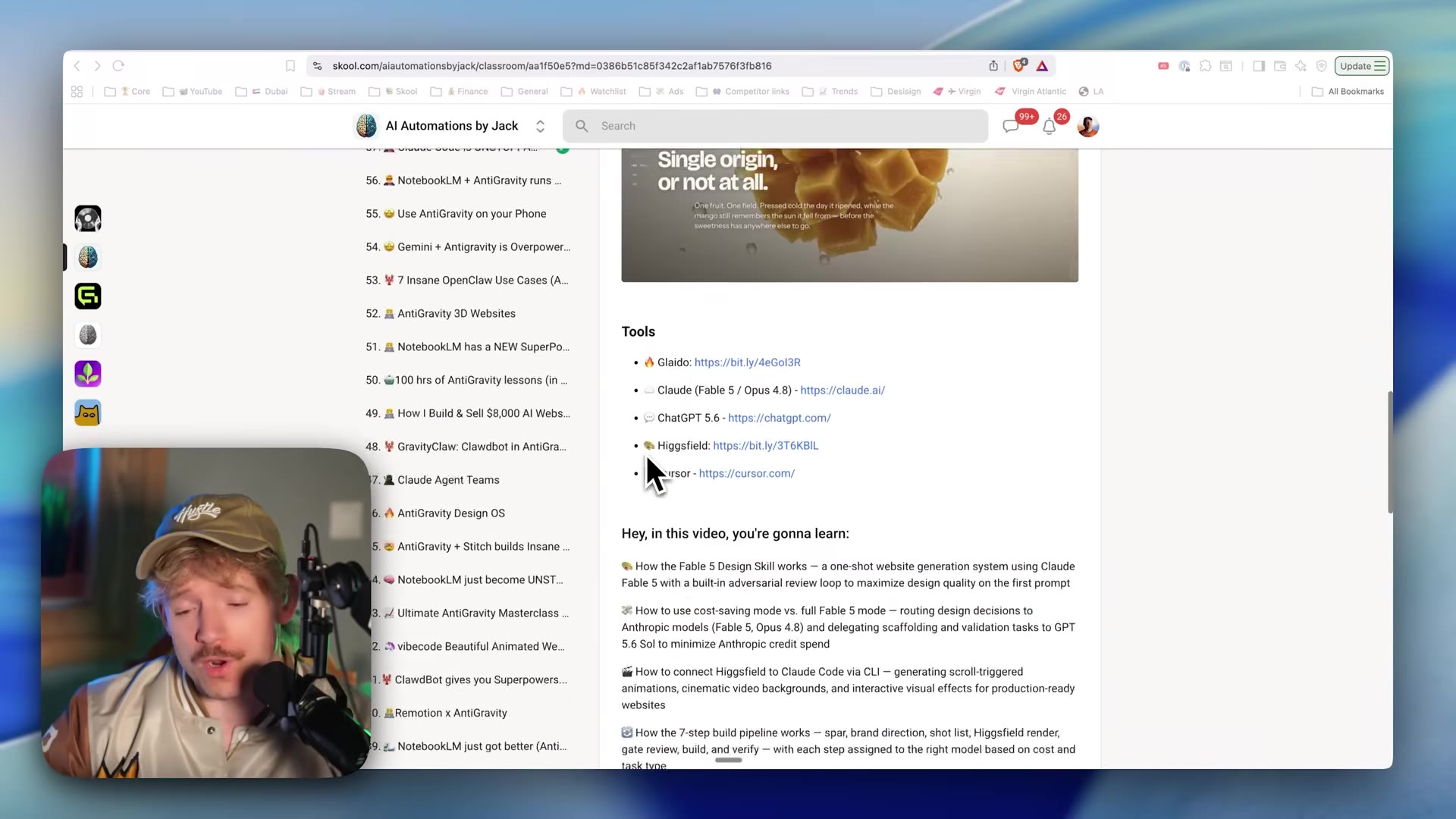Viewport: 1456px width, 819px height.
Task: Open the cursor.com link
Action: pos(746,474)
